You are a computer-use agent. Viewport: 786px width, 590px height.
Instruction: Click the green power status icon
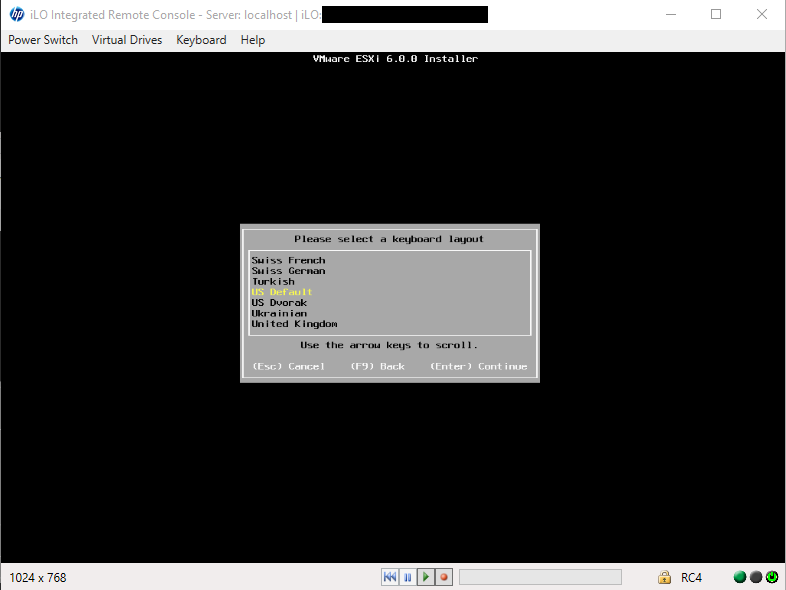[772, 577]
